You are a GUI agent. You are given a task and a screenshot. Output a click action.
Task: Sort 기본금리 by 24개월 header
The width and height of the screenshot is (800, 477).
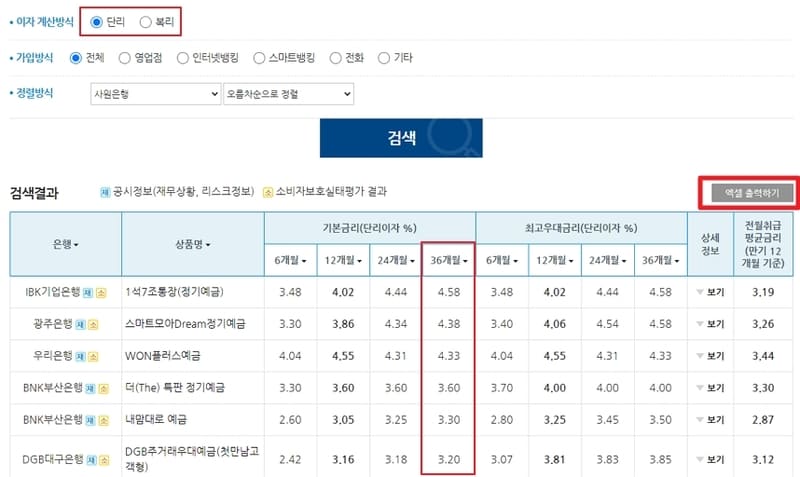point(396,260)
